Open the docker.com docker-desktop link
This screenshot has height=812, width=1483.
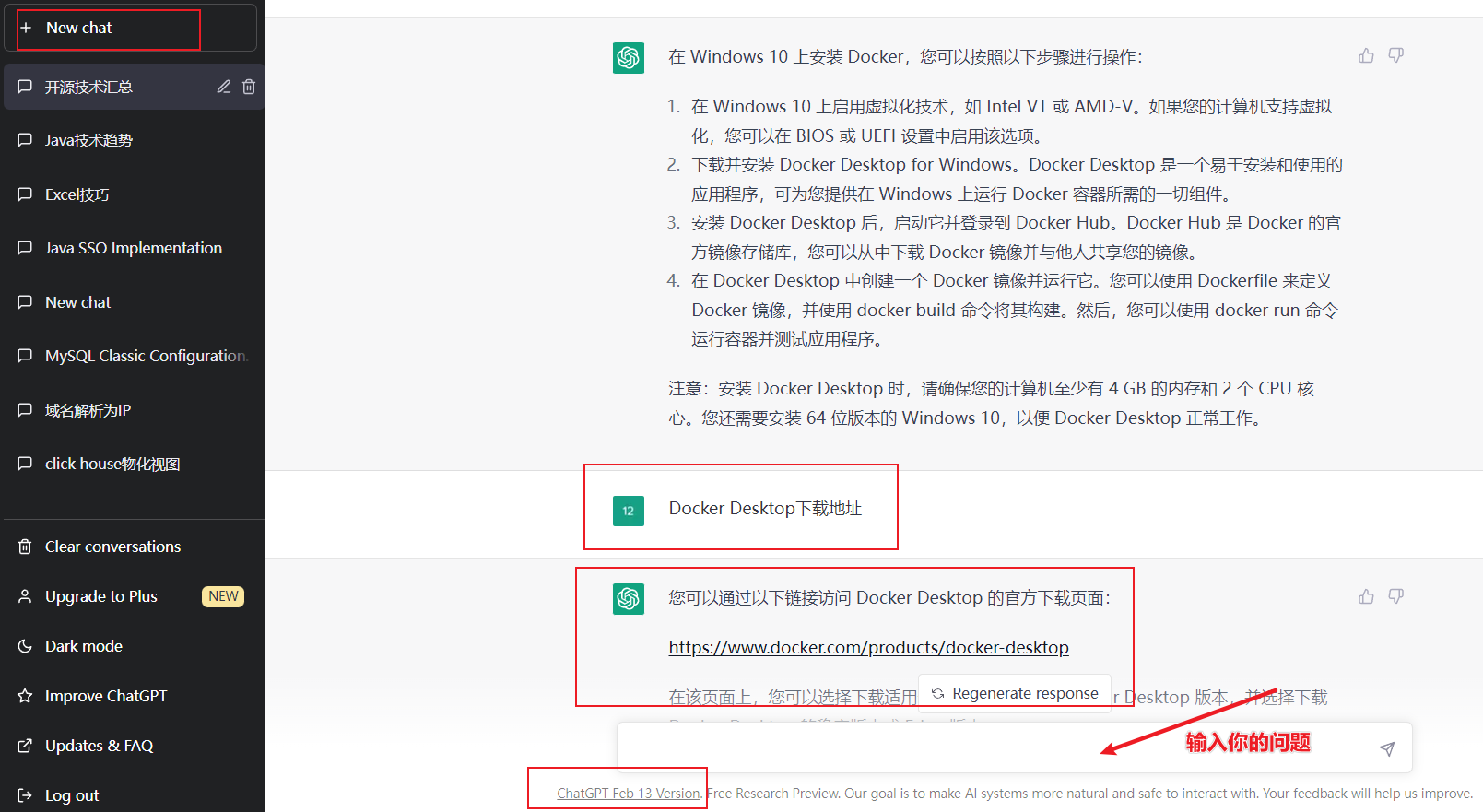tap(868, 648)
